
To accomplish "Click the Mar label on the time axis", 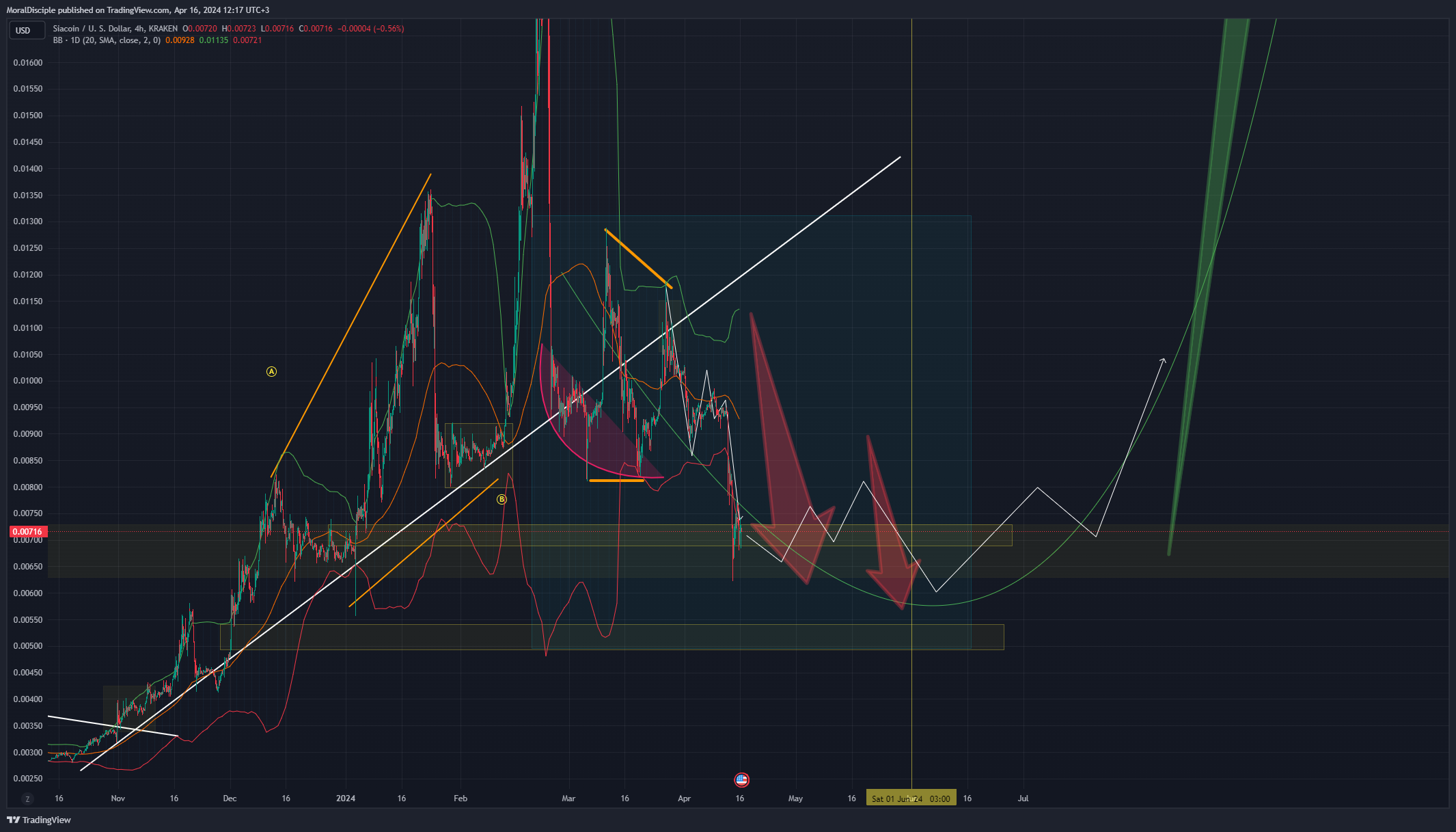I will (568, 799).
